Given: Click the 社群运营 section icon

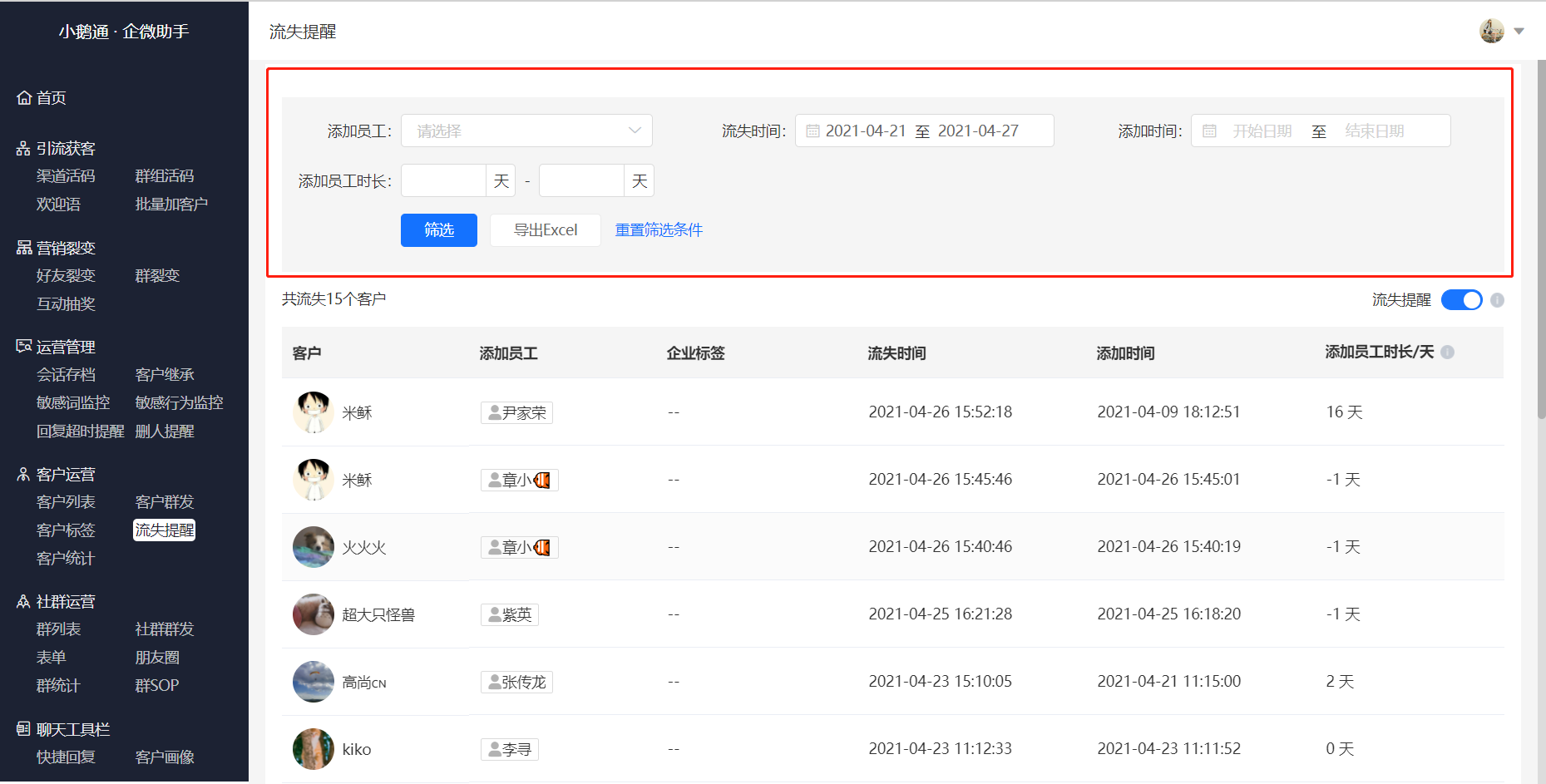Looking at the screenshot, I should 23,602.
